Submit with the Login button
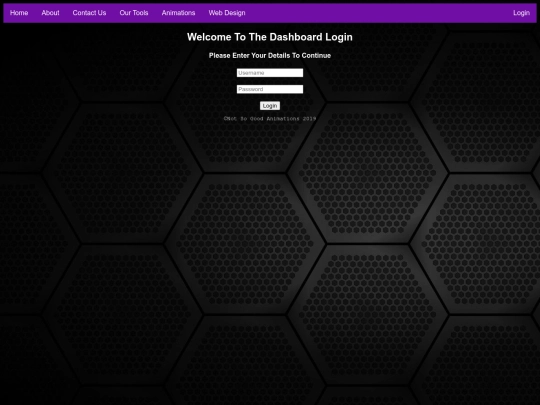The width and height of the screenshot is (540, 405). (270, 106)
